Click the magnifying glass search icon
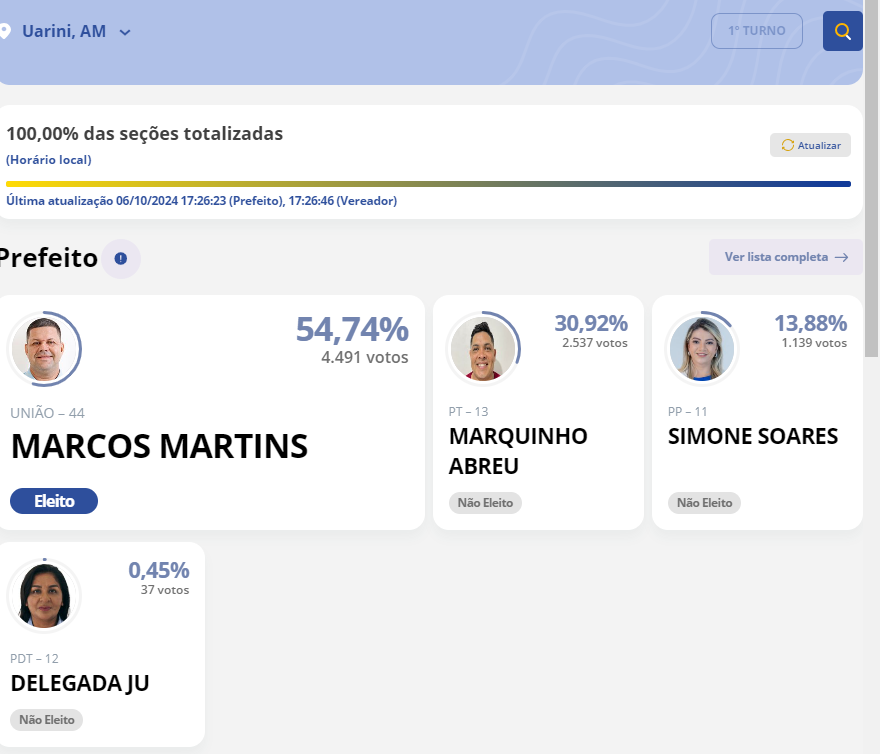The height and width of the screenshot is (754, 880). point(842,31)
